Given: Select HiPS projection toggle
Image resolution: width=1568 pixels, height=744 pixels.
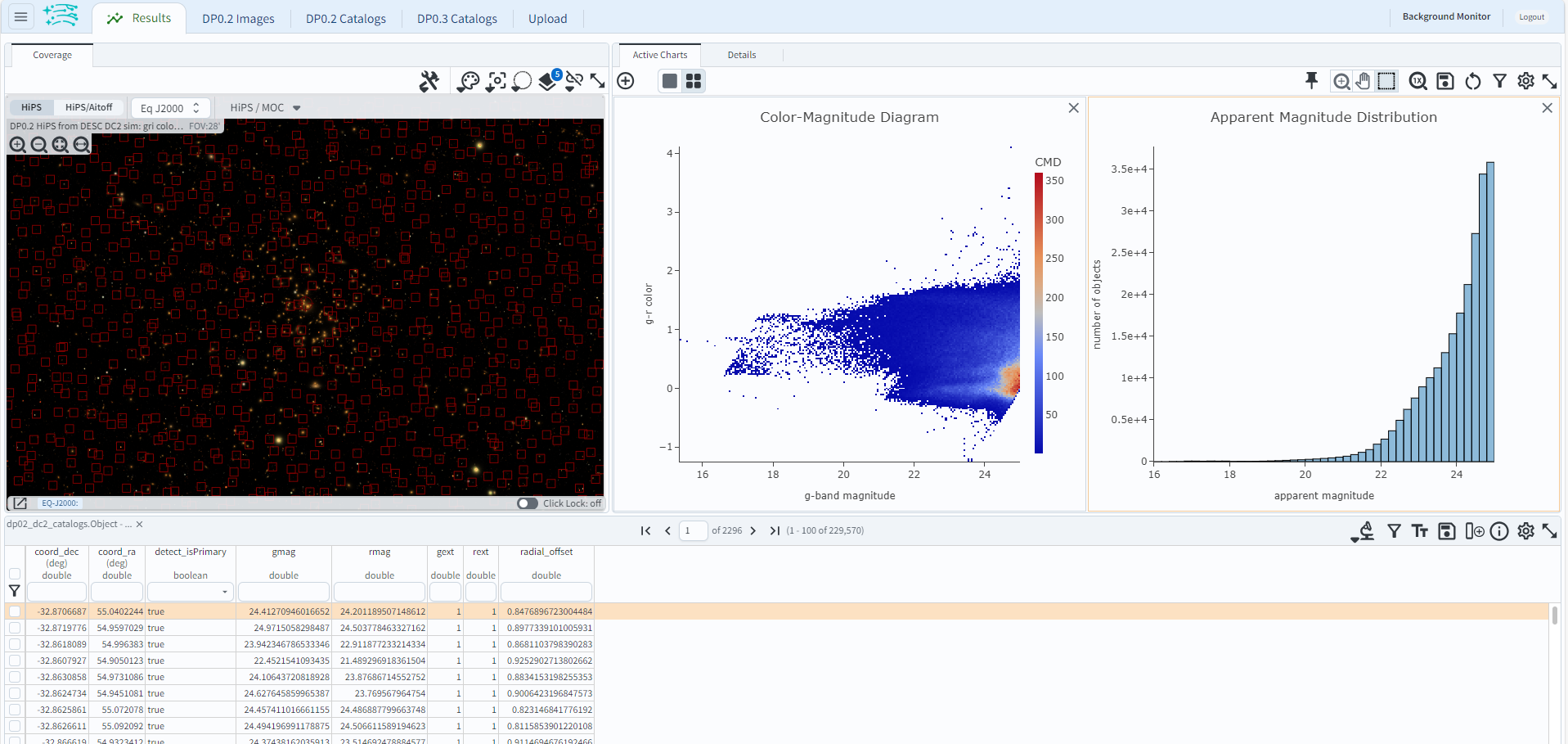Looking at the screenshot, I should point(31,107).
